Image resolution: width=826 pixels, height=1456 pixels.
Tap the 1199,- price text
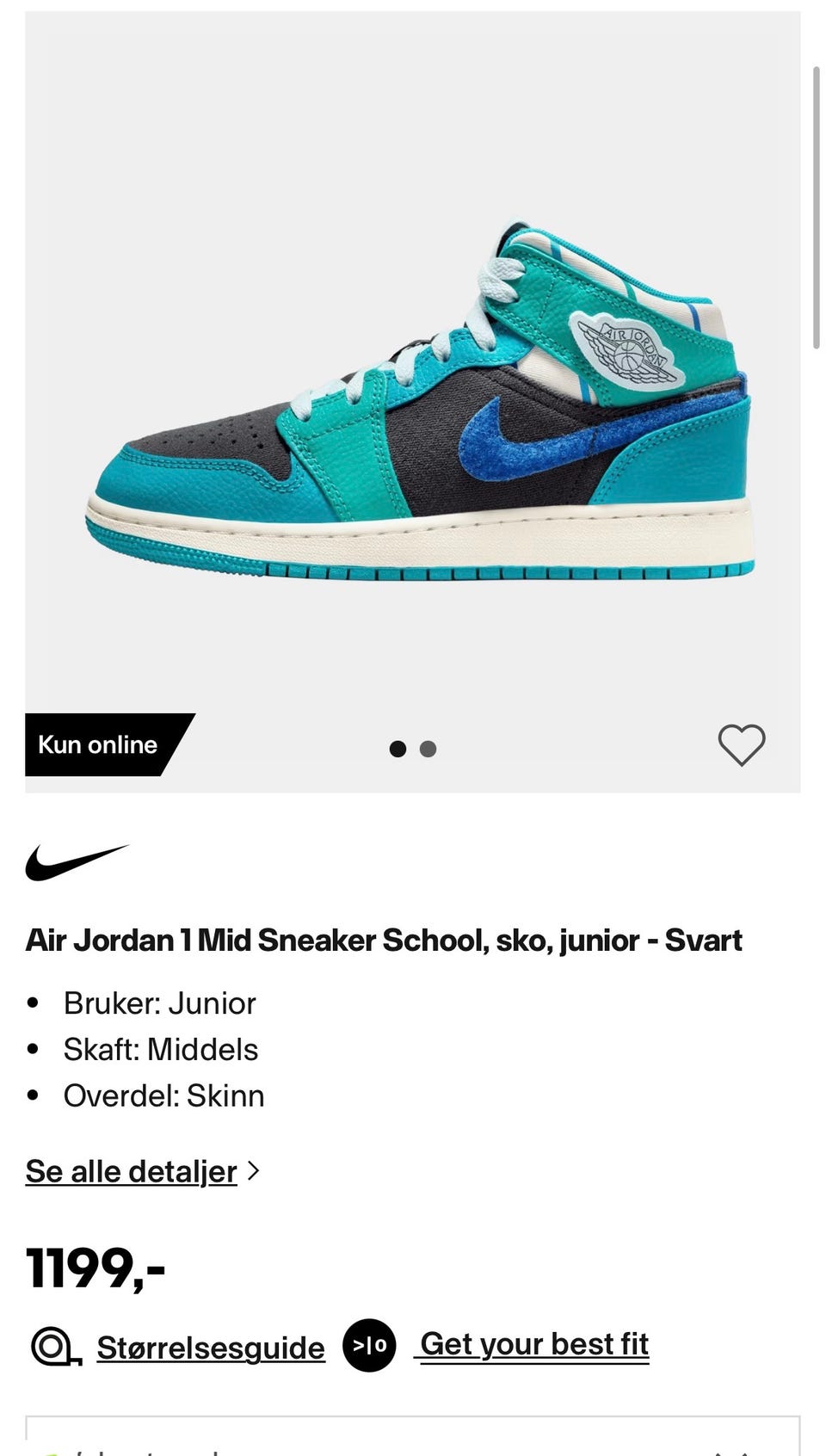pos(96,1268)
